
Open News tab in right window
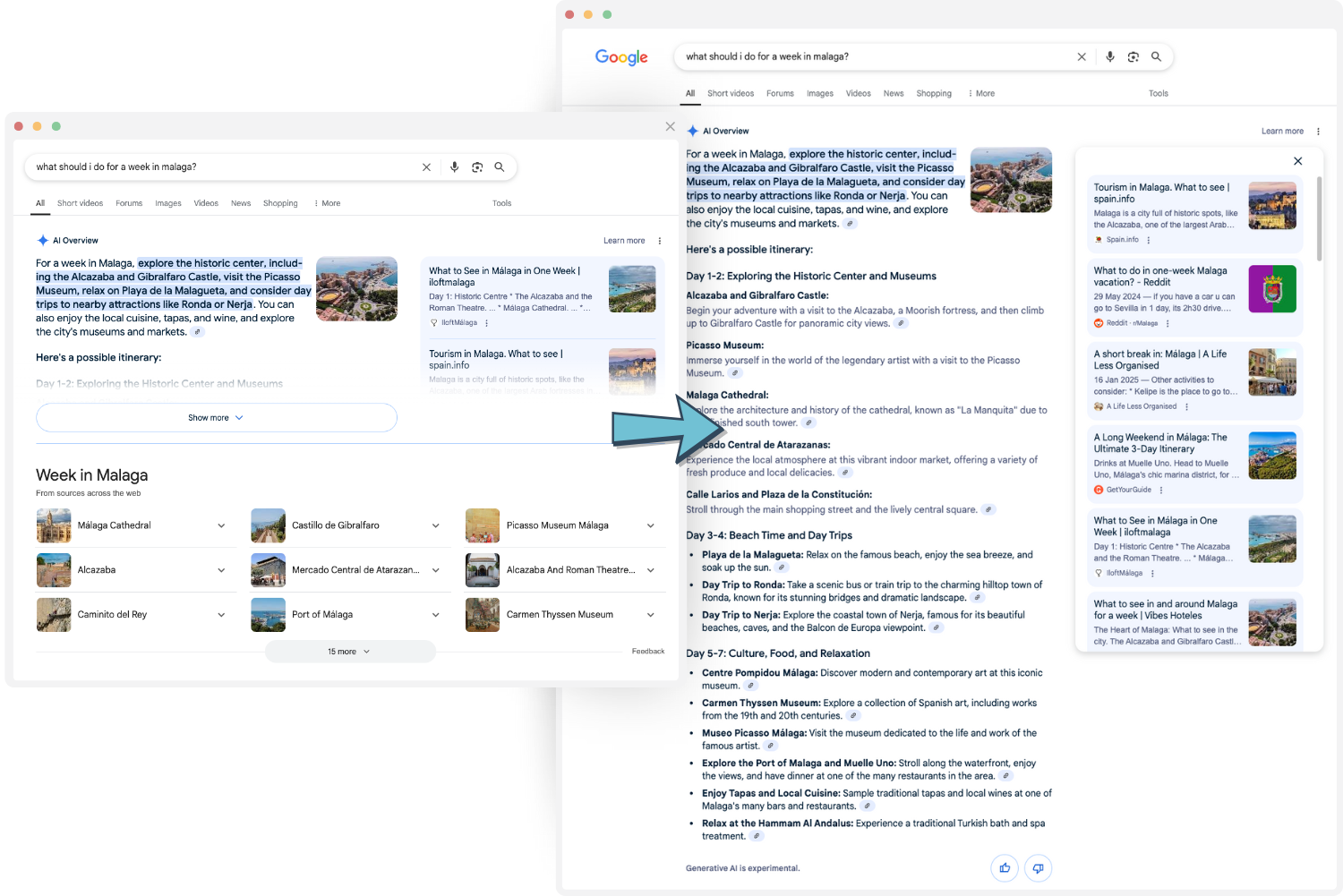894,93
